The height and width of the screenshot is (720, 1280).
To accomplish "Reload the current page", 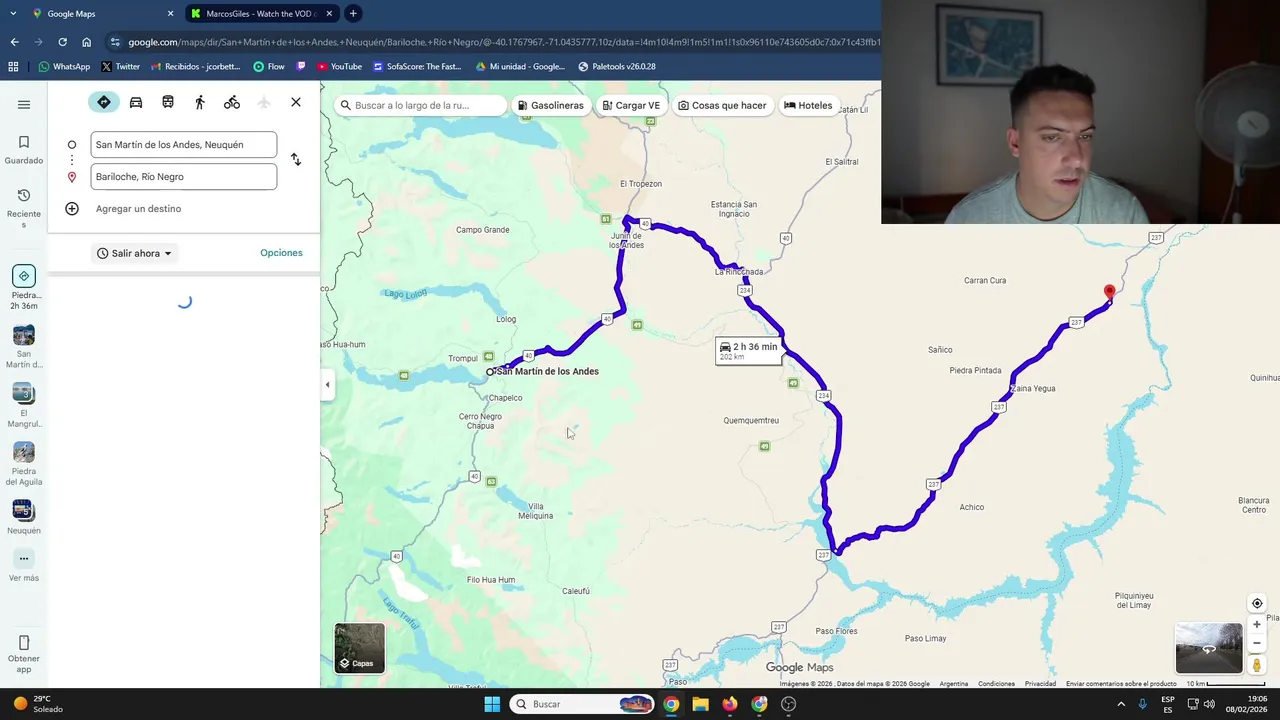I will pos(62,42).
